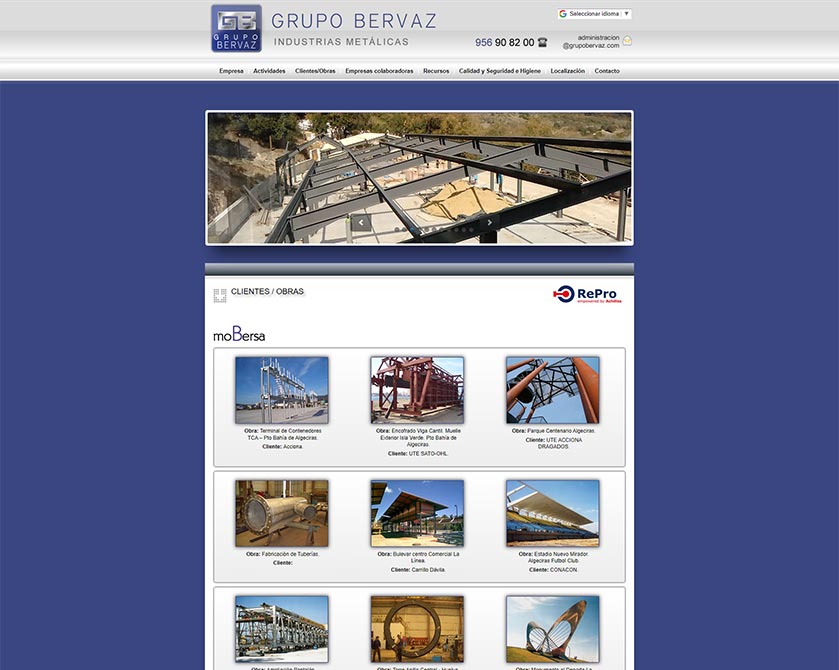Open the Recursos menu
Screen dimensions: 839x670
click(436, 71)
